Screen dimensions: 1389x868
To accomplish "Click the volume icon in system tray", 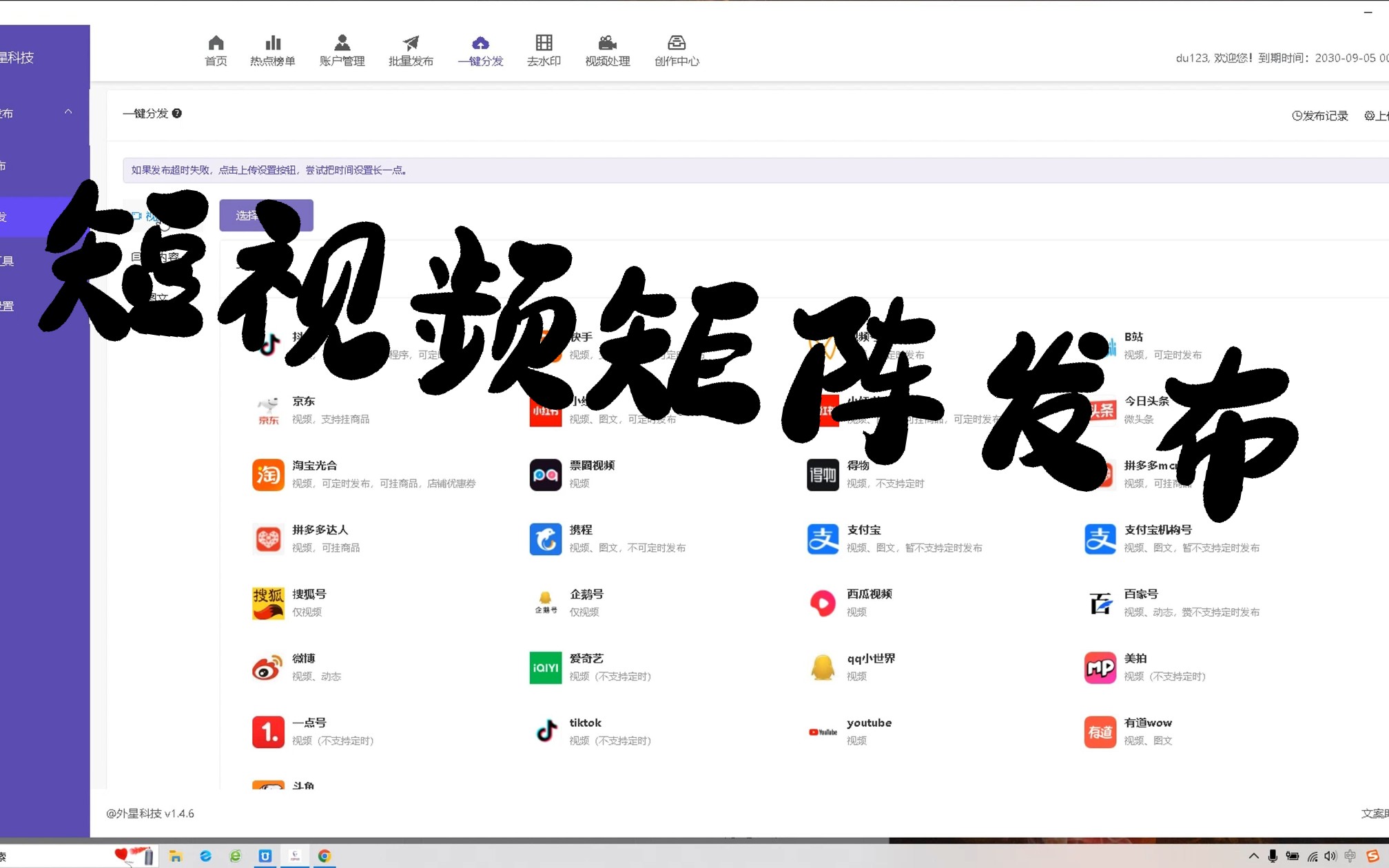I will [x=1330, y=856].
